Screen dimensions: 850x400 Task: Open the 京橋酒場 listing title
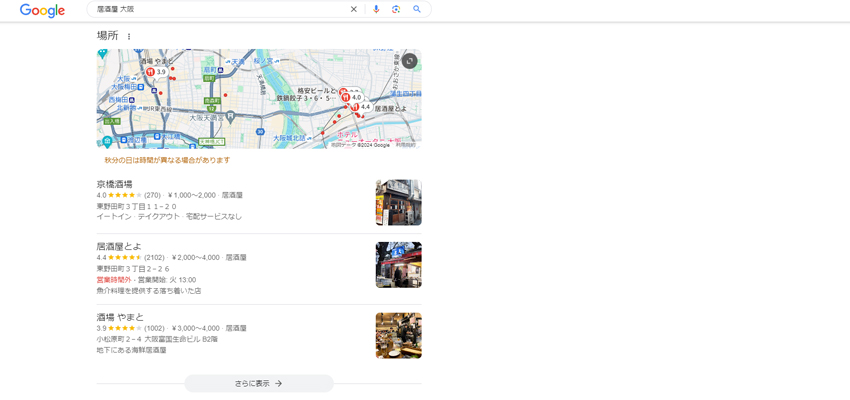[114, 184]
